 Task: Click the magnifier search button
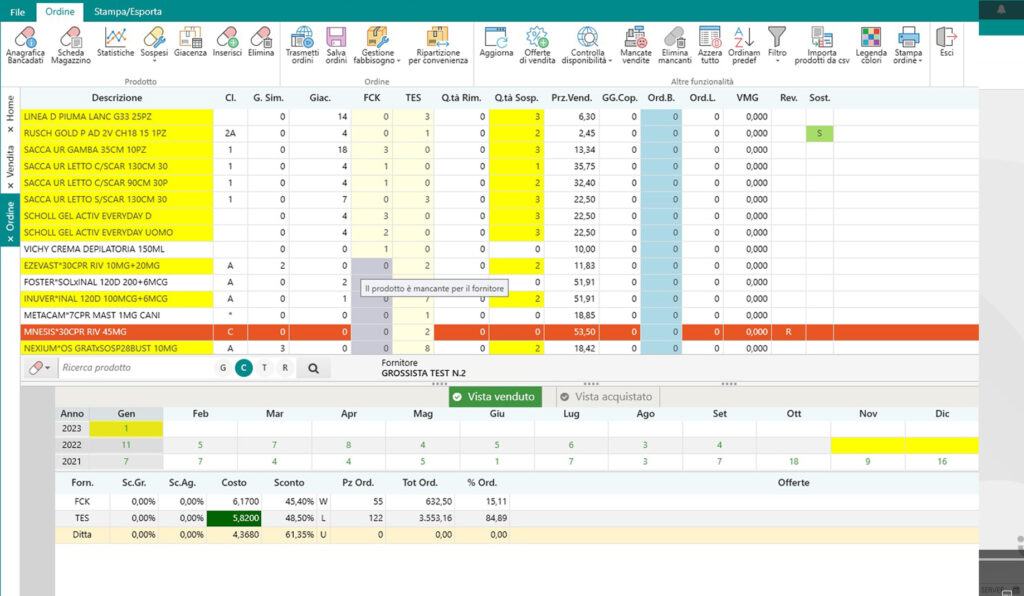click(313, 368)
